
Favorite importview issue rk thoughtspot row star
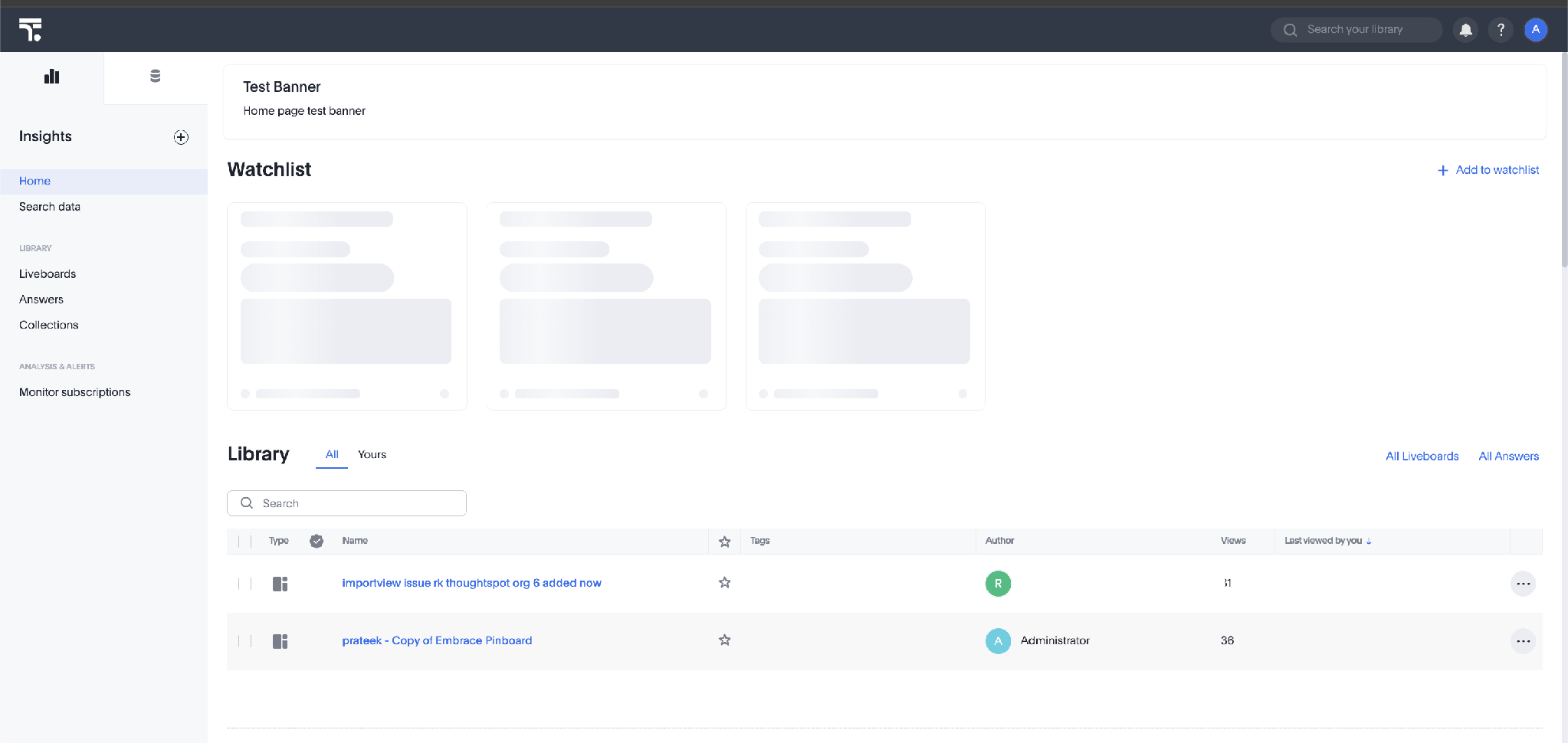coord(724,583)
